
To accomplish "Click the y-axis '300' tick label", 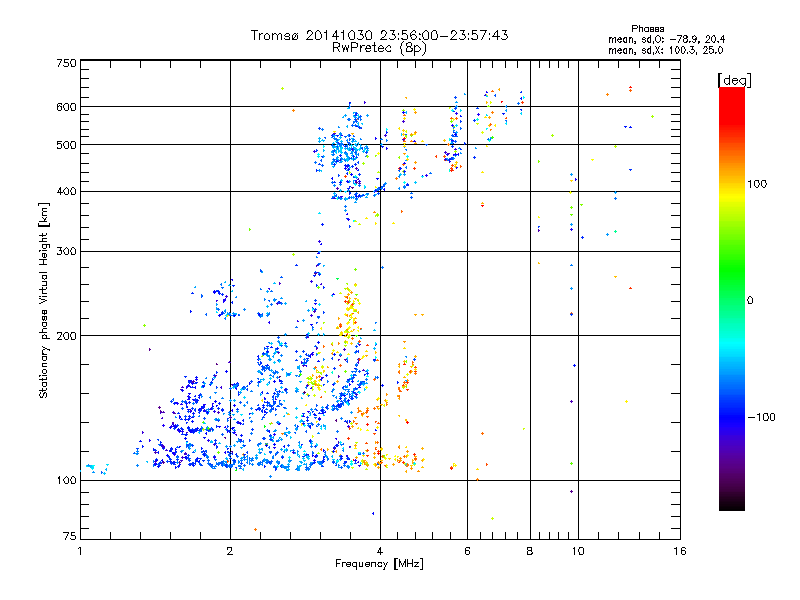I will 66,252.
